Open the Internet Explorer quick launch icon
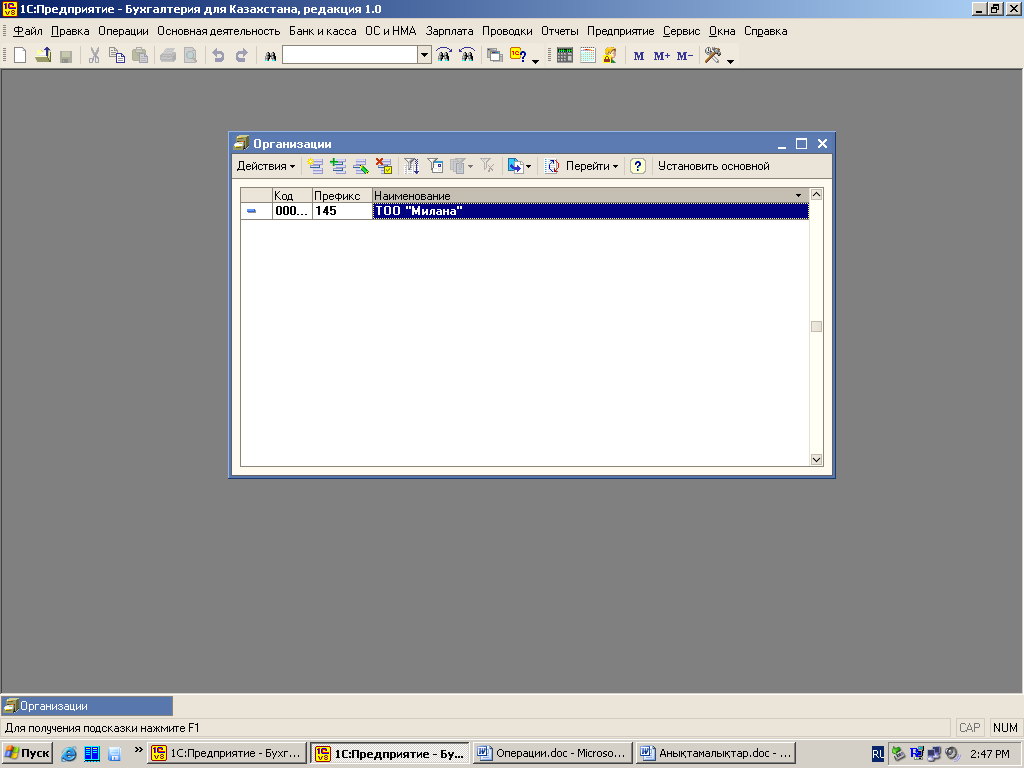Viewport: 1024px width, 768px height. (69, 754)
